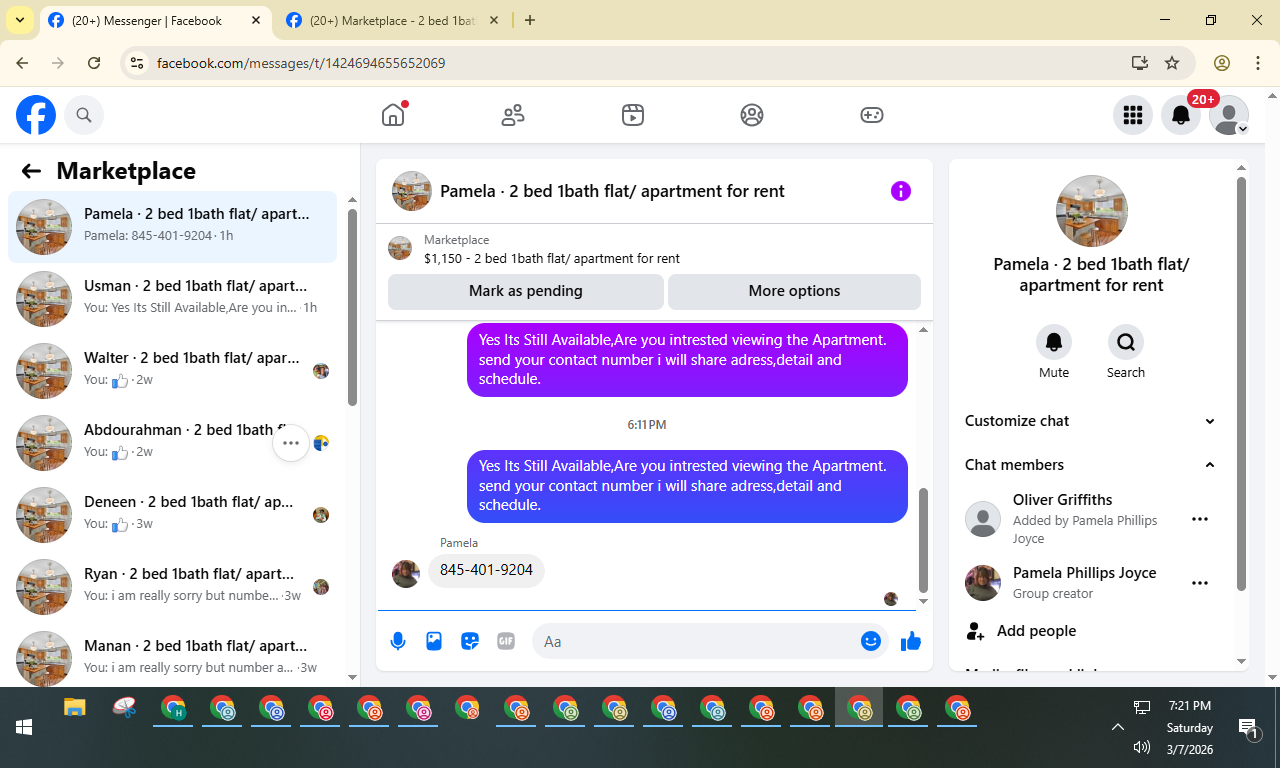Click the conversation list scrollbar
1280x768 pixels.
click(352, 306)
